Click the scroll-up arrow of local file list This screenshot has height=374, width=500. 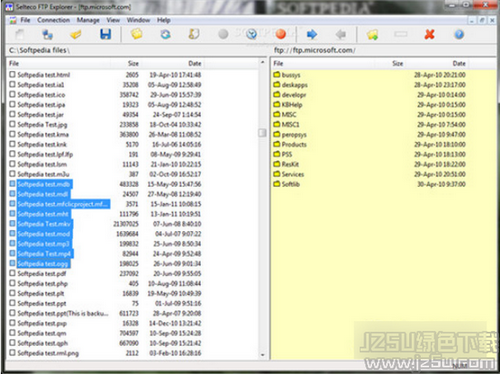click(x=262, y=62)
